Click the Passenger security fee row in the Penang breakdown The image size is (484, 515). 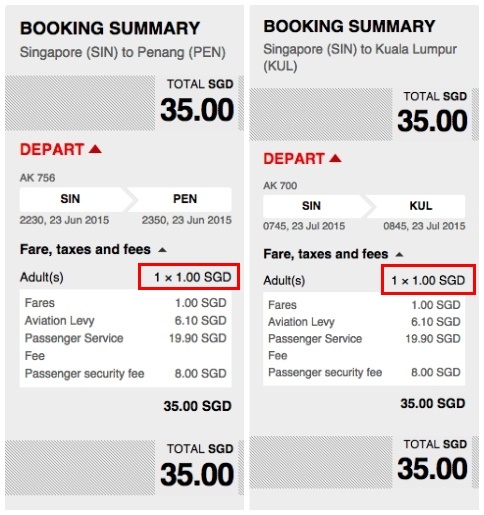(x=126, y=374)
